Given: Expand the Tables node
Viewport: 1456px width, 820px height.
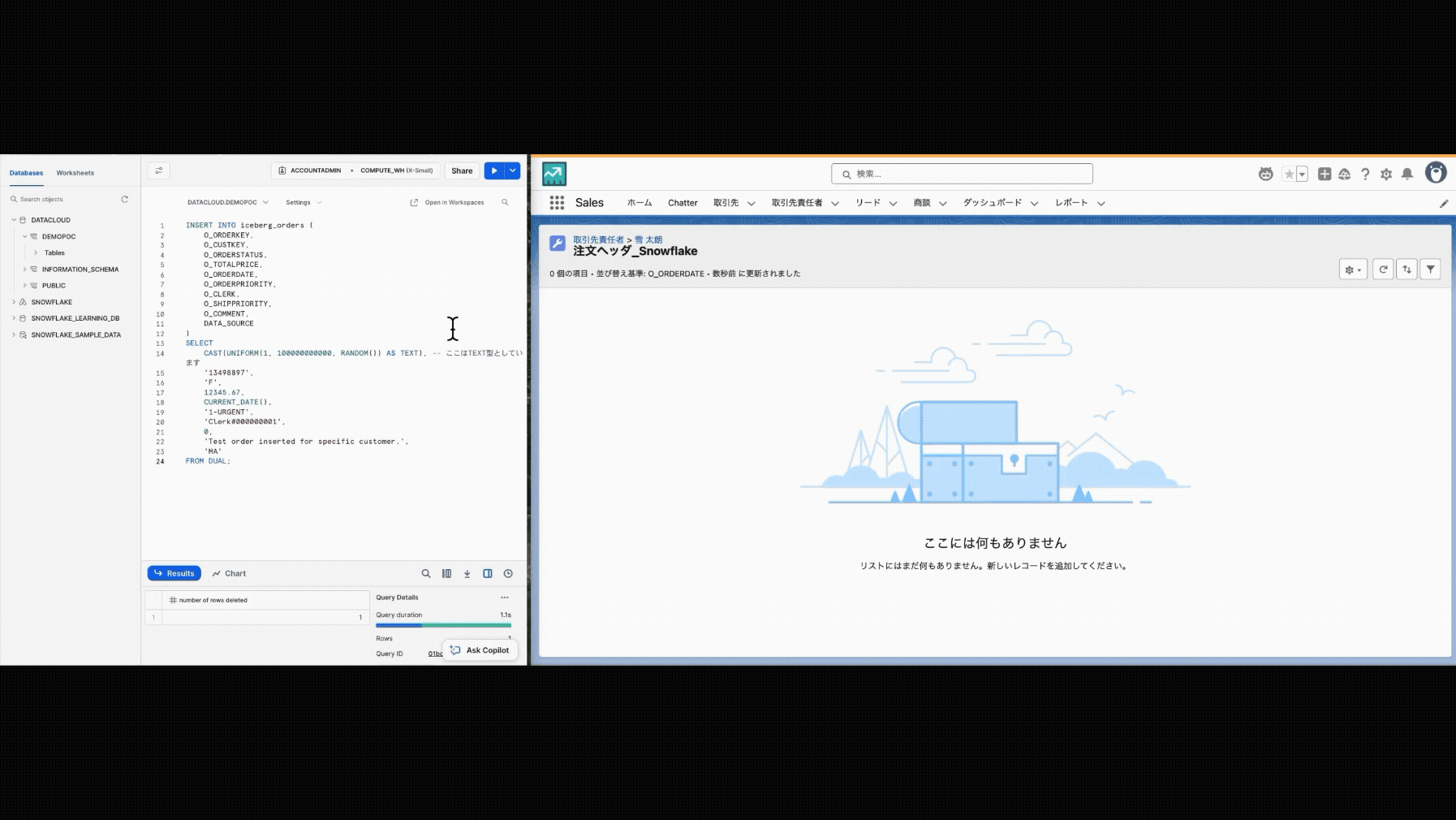Looking at the screenshot, I should coord(36,252).
